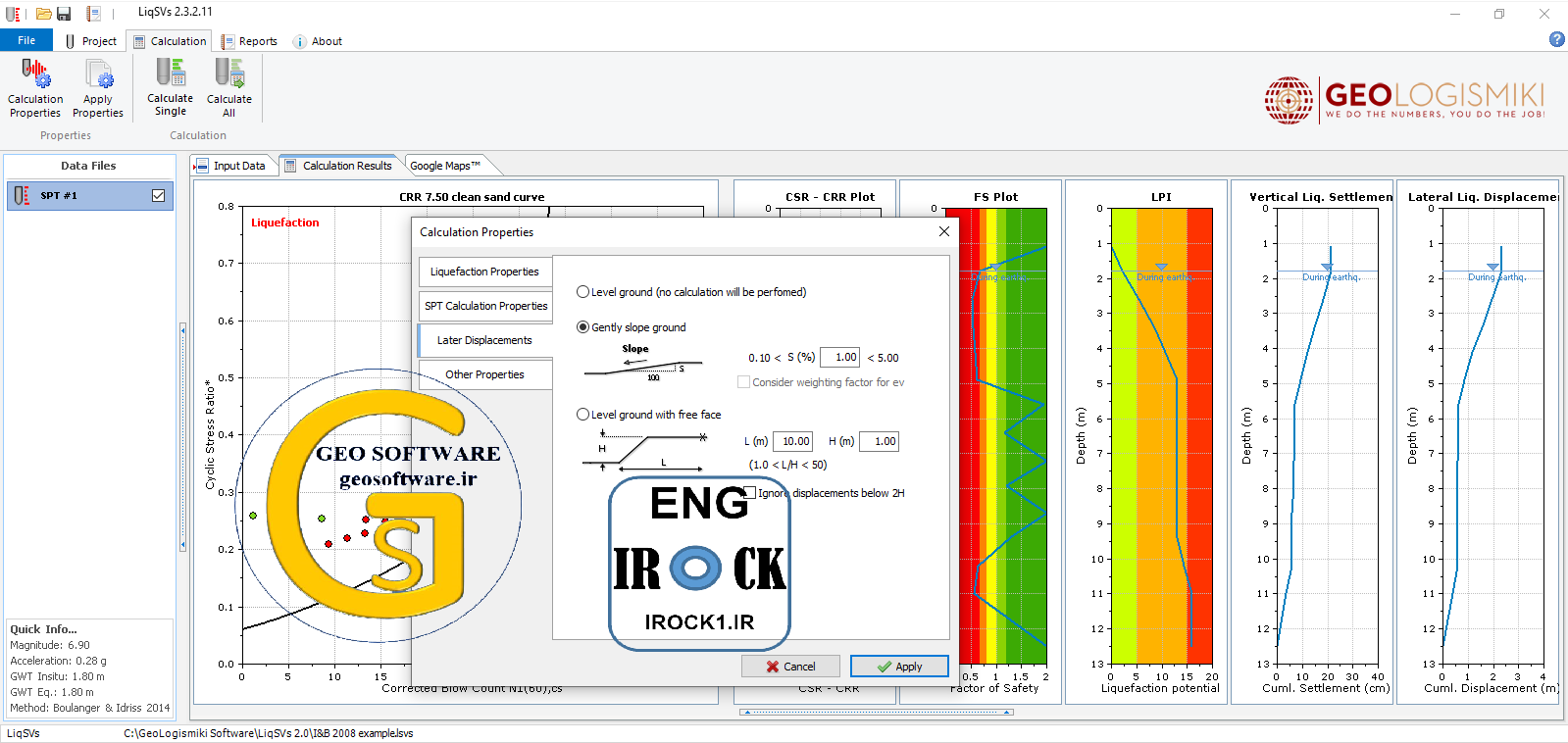Click the green checkmark icon on Apply
The image size is (1568, 743).
click(885, 667)
